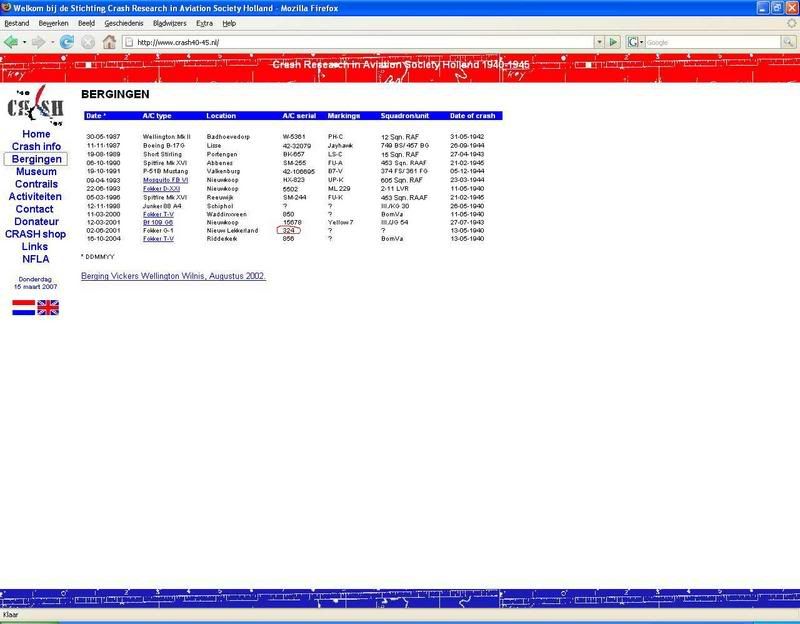Screen dimensions: 800x624
Task: Open the Help menu
Action: coord(229,23)
